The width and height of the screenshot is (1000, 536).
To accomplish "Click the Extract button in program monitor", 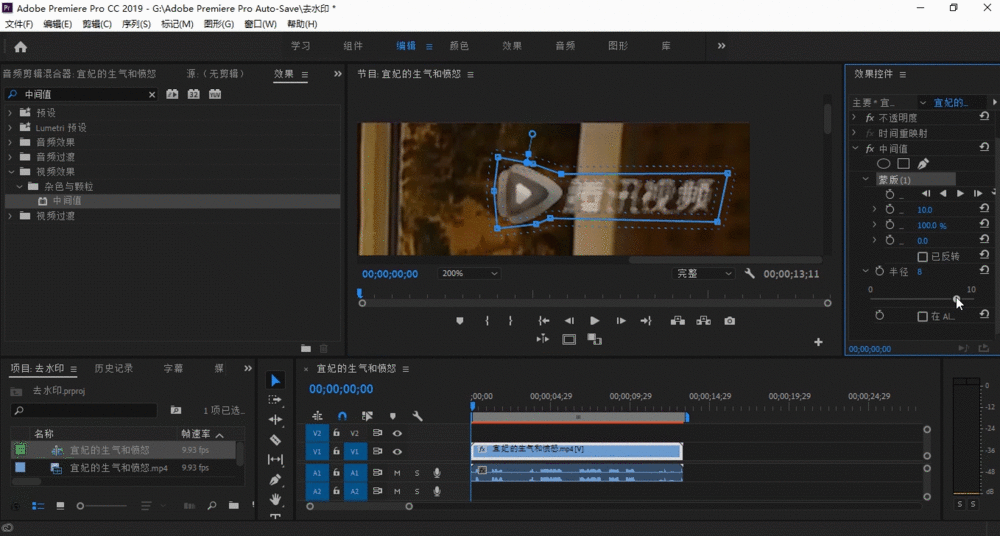I will [703, 321].
